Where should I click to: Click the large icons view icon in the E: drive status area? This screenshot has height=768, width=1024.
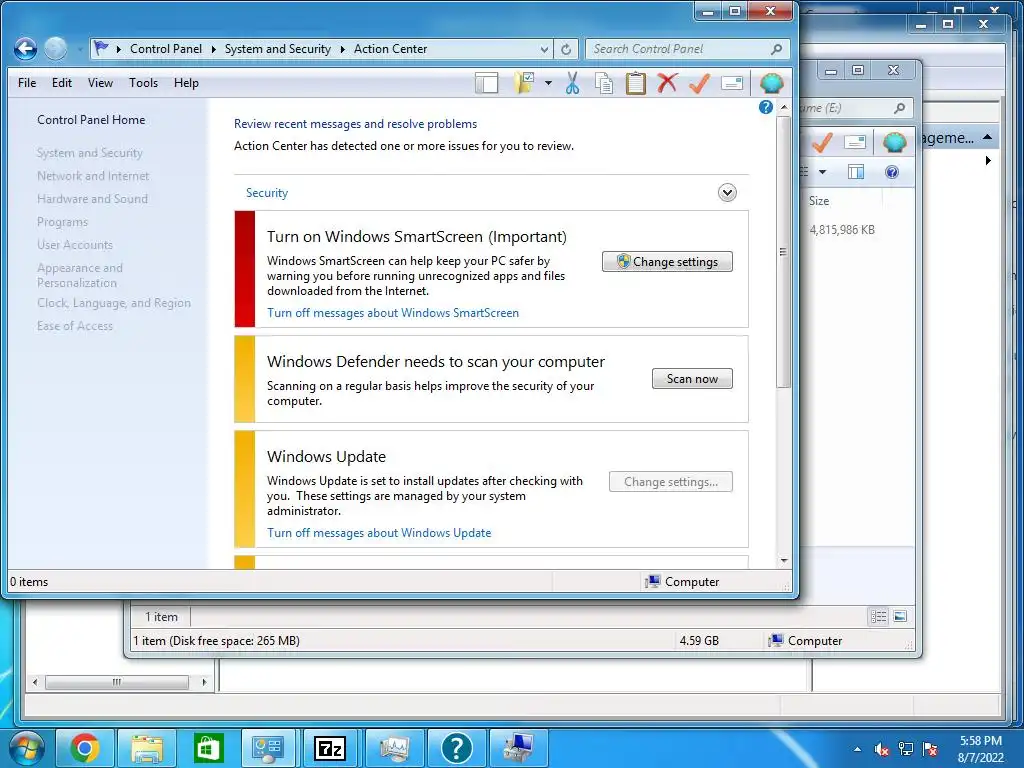(900, 616)
